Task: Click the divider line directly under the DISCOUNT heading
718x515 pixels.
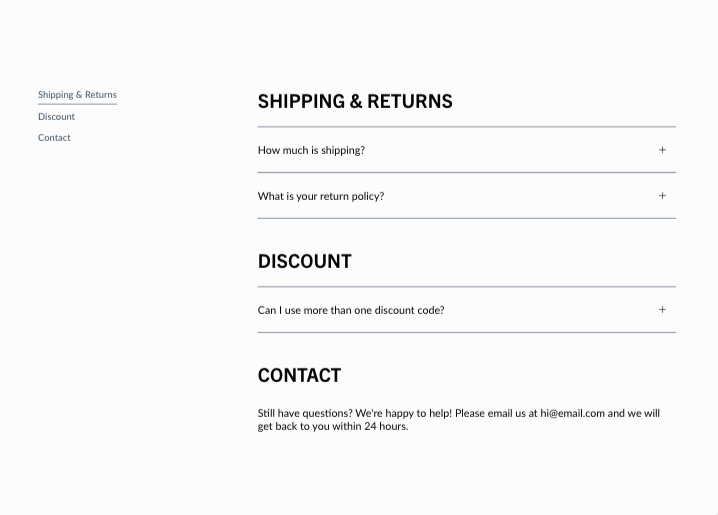Action: point(466,287)
